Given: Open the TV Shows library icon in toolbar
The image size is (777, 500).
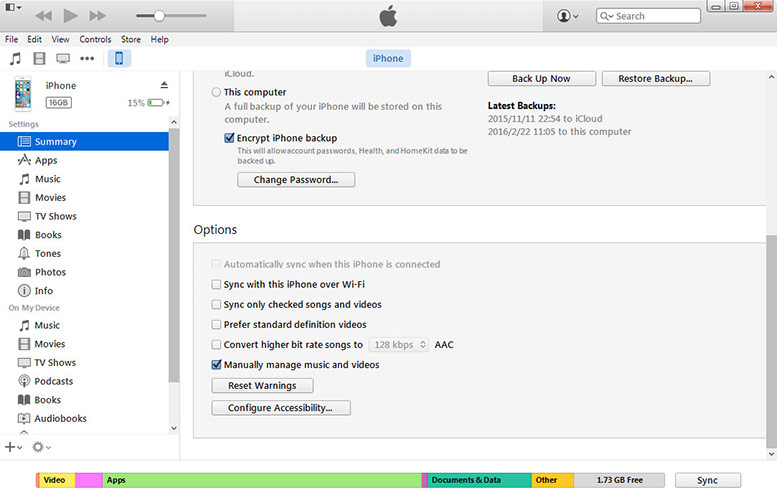Looking at the screenshot, I should tap(63, 58).
